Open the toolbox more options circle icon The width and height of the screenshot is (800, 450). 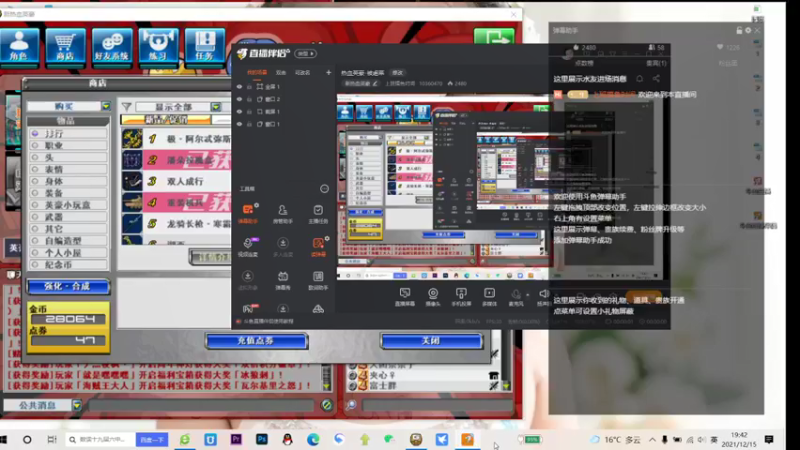(x=324, y=189)
